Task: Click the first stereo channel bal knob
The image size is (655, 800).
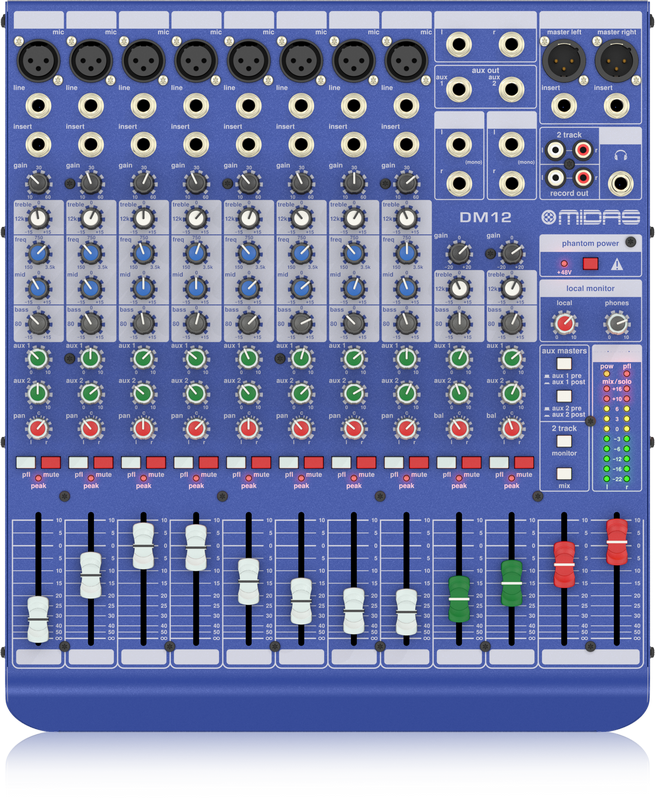Action: point(459,429)
